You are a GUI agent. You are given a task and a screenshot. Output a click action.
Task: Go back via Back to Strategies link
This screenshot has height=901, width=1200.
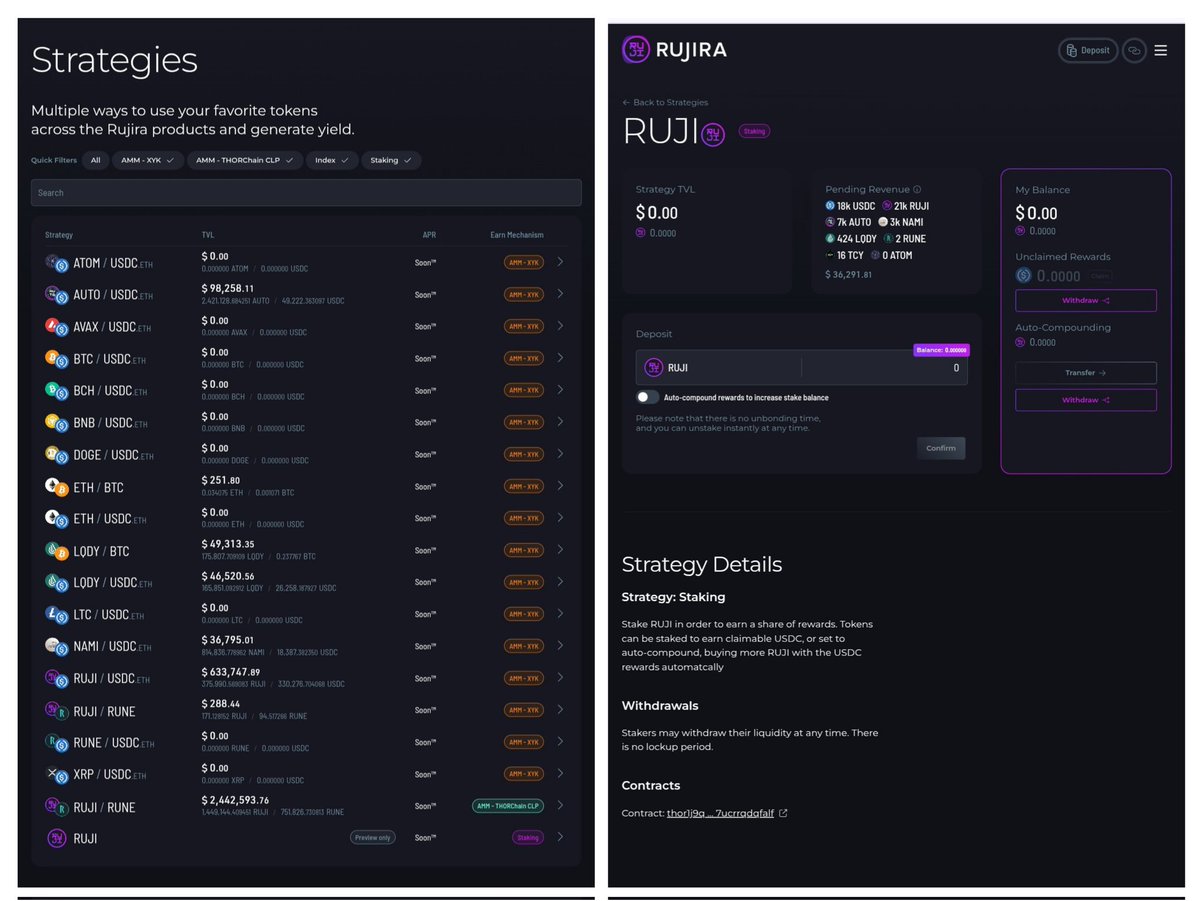click(x=665, y=102)
